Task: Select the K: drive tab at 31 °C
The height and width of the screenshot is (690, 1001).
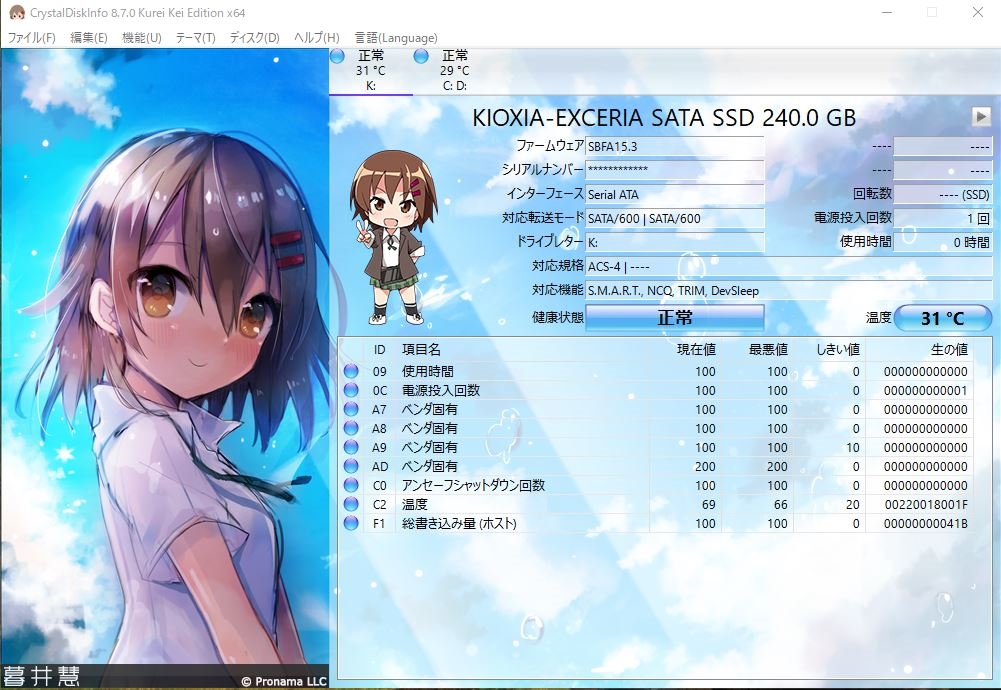Action: point(371,71)
